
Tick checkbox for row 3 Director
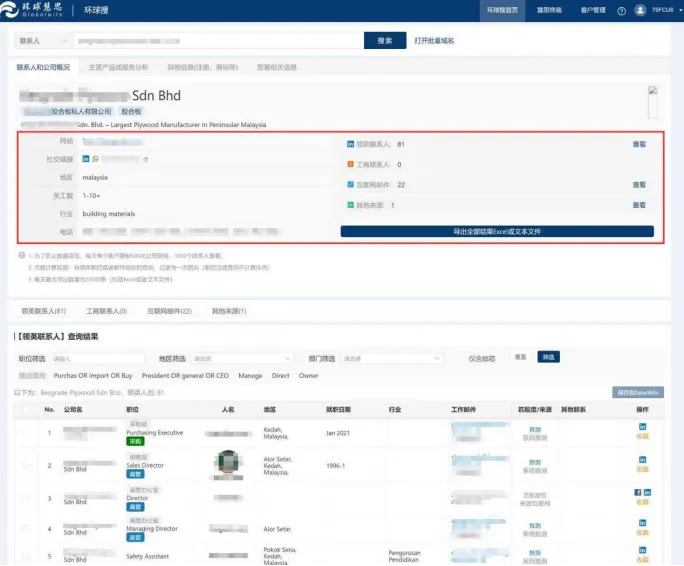pos(26,498)
